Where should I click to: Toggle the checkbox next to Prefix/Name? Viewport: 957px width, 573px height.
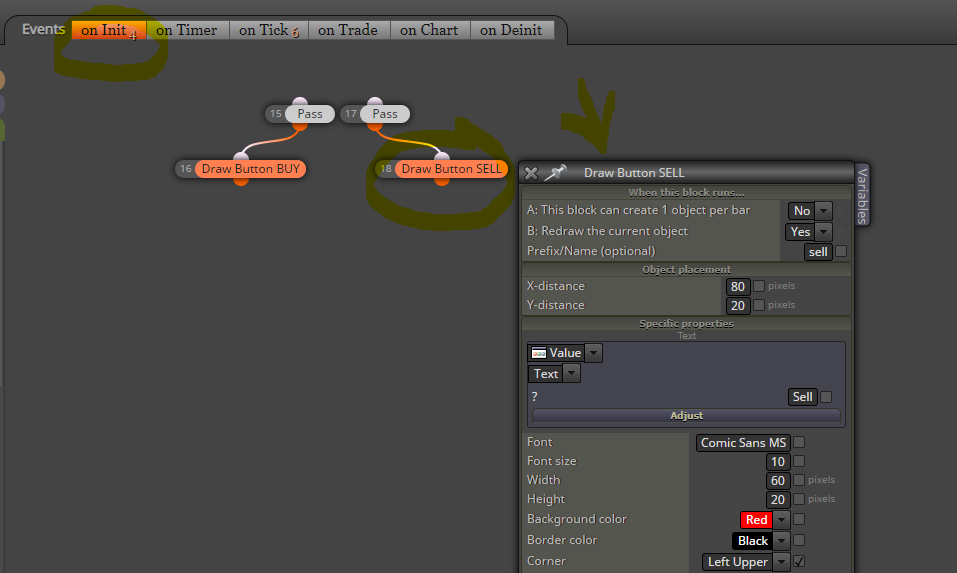coord(841,251)
